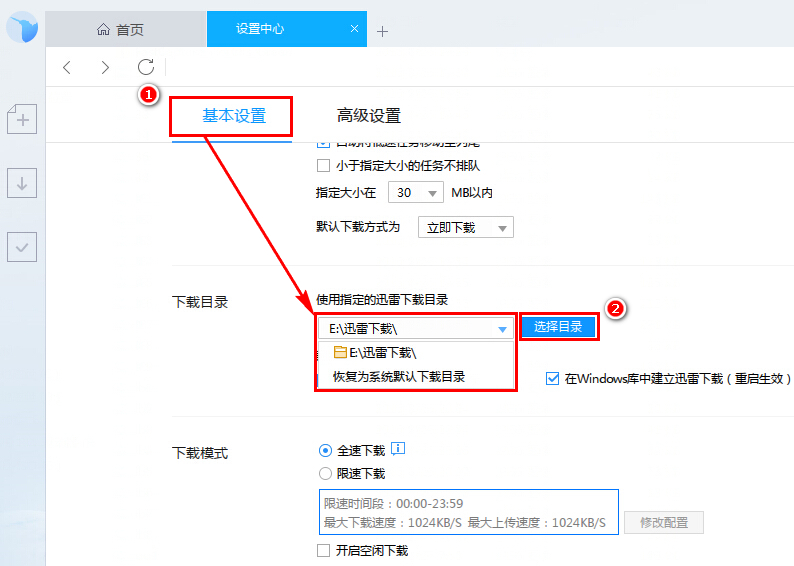
Task: Click the 下载模式 section label
Action: click(200, 453)
